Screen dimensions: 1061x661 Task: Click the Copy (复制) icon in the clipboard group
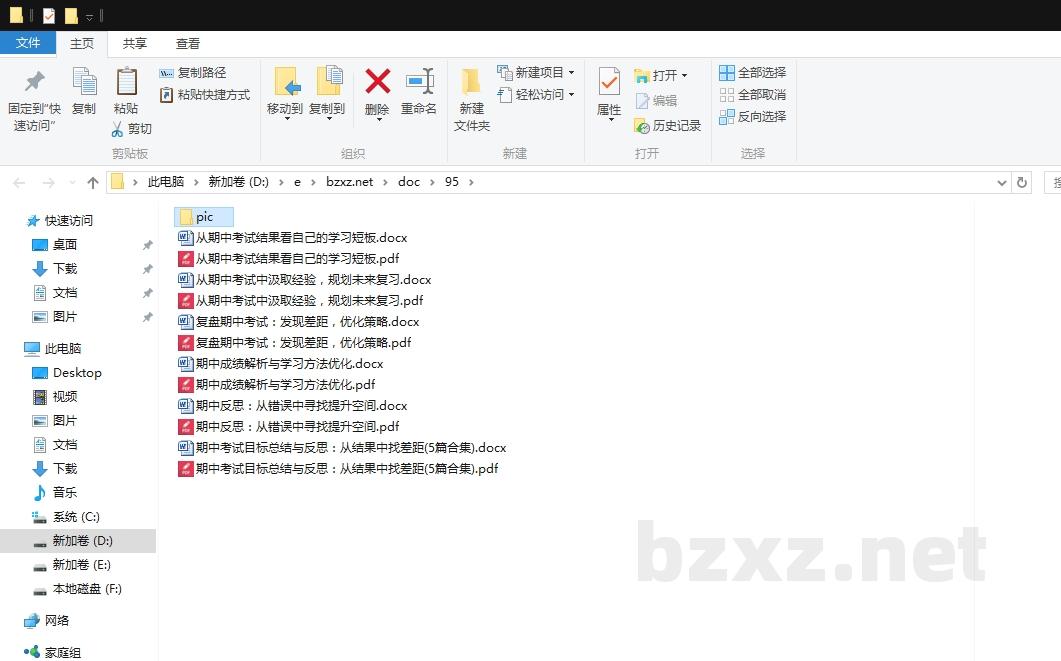pos(84,83)
